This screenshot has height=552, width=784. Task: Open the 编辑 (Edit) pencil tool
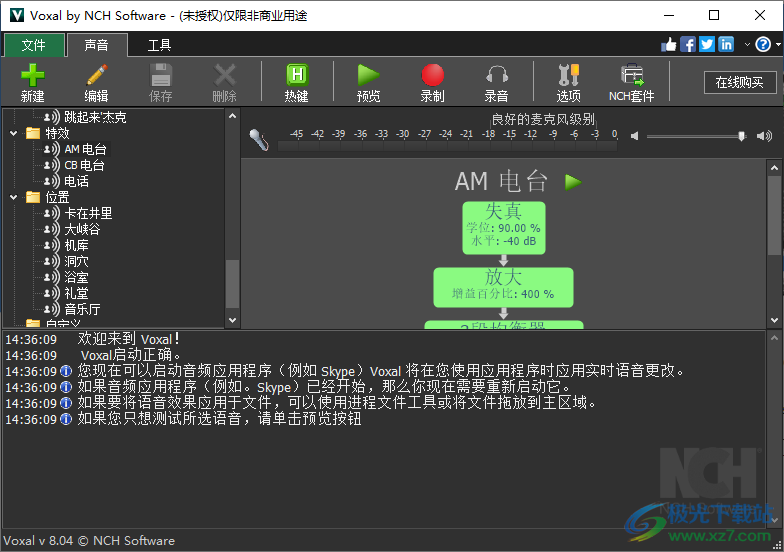click(96, 76)
